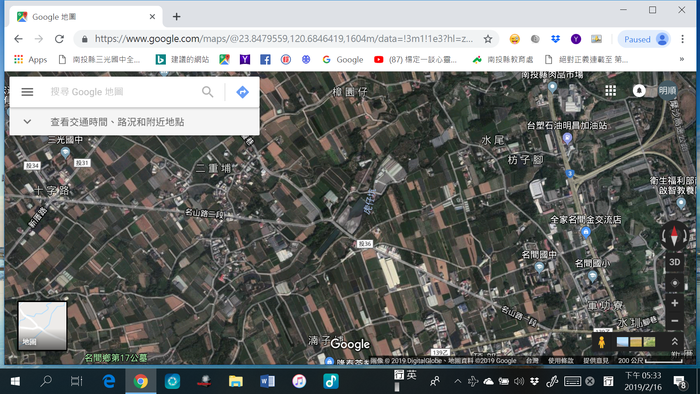This screenshot has width=700, height=394.
Task: Open the Yahoo bookmark icon
Action: tap(245, 59)
